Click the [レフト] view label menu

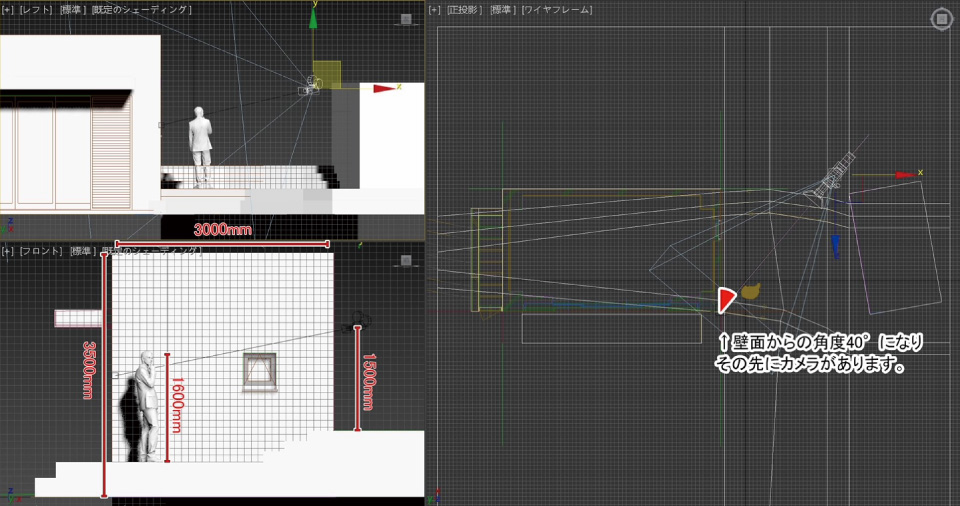tap(36, 10)
